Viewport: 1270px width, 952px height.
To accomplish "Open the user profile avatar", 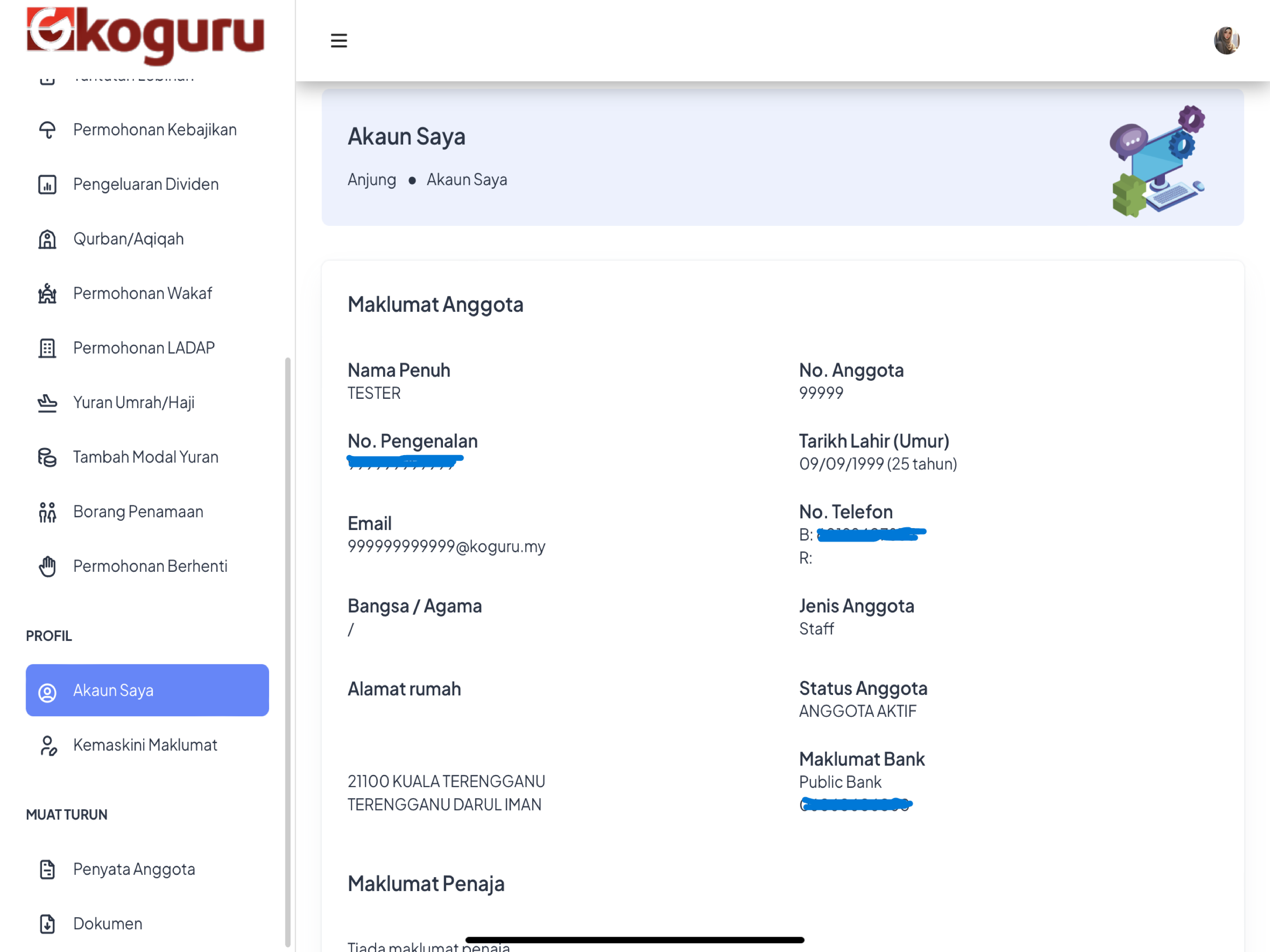I will (x=1226, y=41).
